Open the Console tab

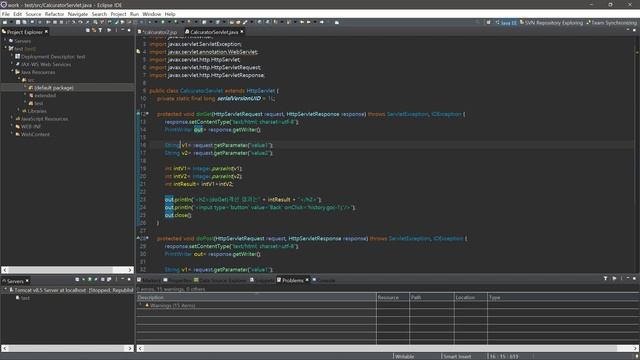point(324,280)
